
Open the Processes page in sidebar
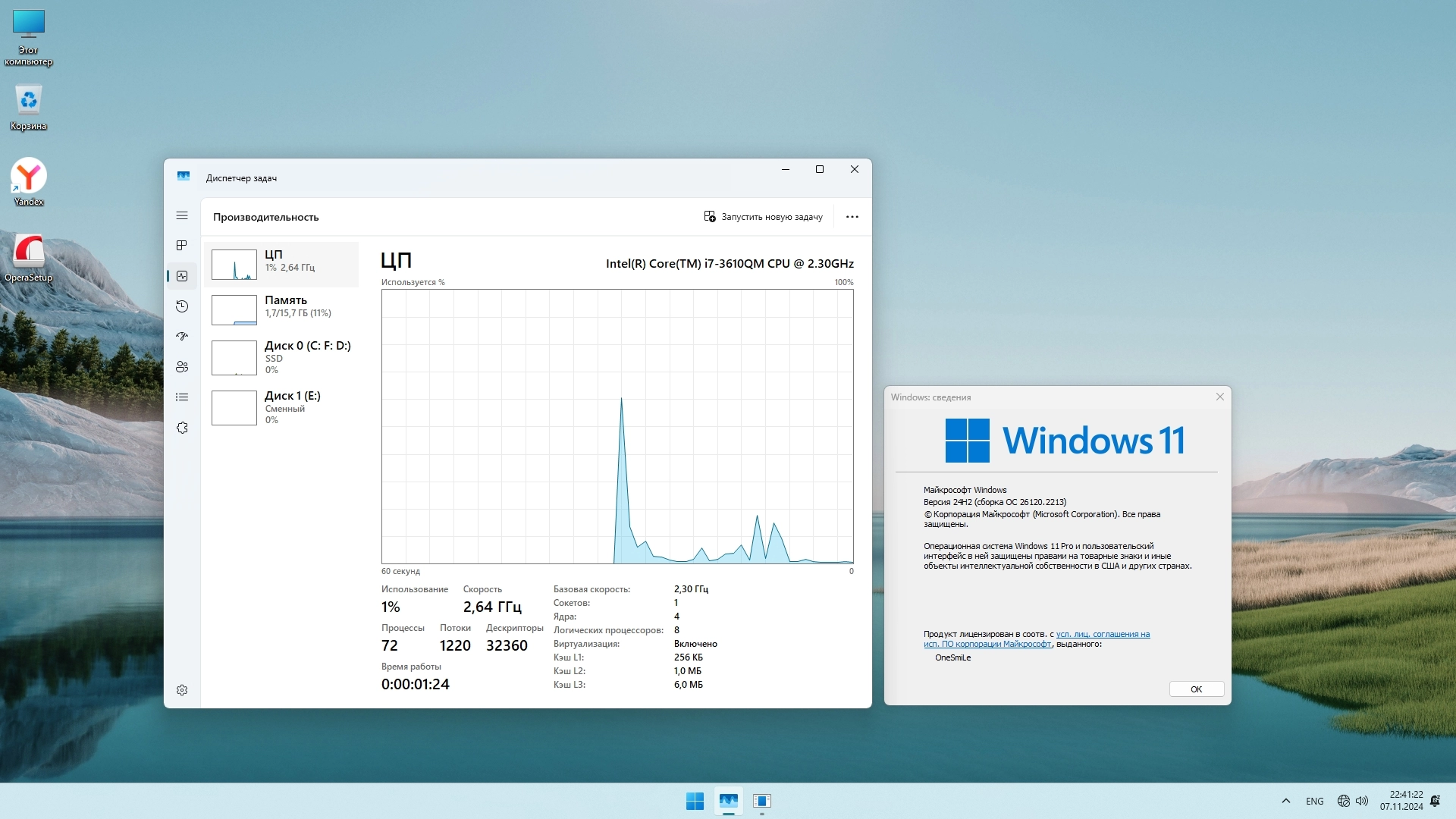point(182,246)
